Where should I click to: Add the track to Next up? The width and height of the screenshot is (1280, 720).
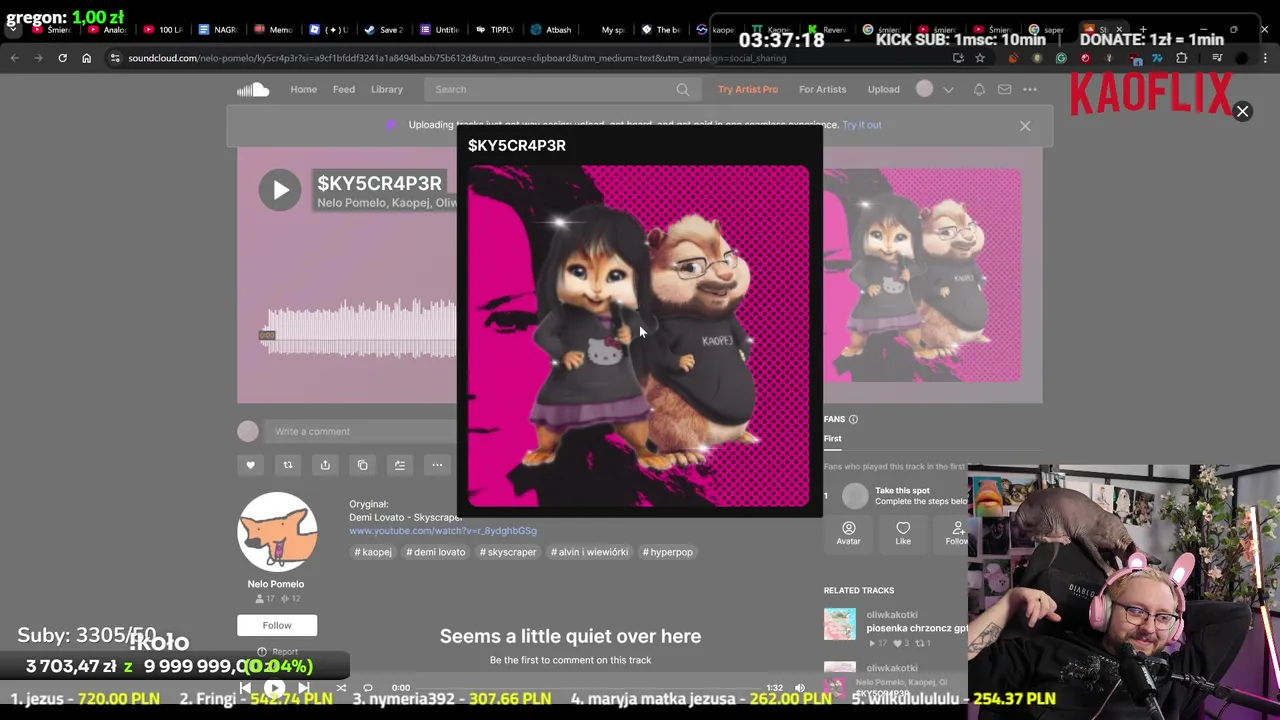click(x=399, y=465)
